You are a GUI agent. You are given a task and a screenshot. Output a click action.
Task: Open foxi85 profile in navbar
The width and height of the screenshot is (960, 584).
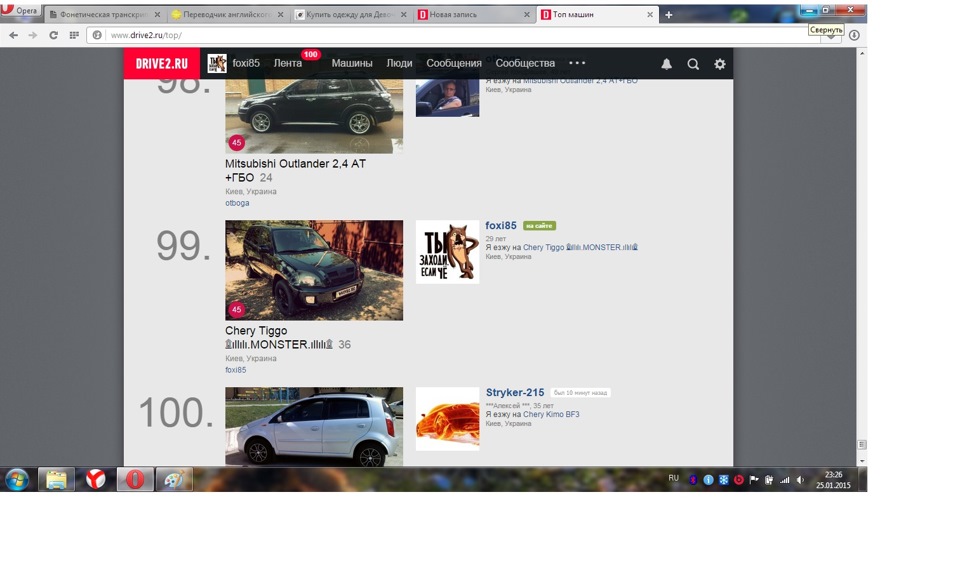(x=234, y=64)
